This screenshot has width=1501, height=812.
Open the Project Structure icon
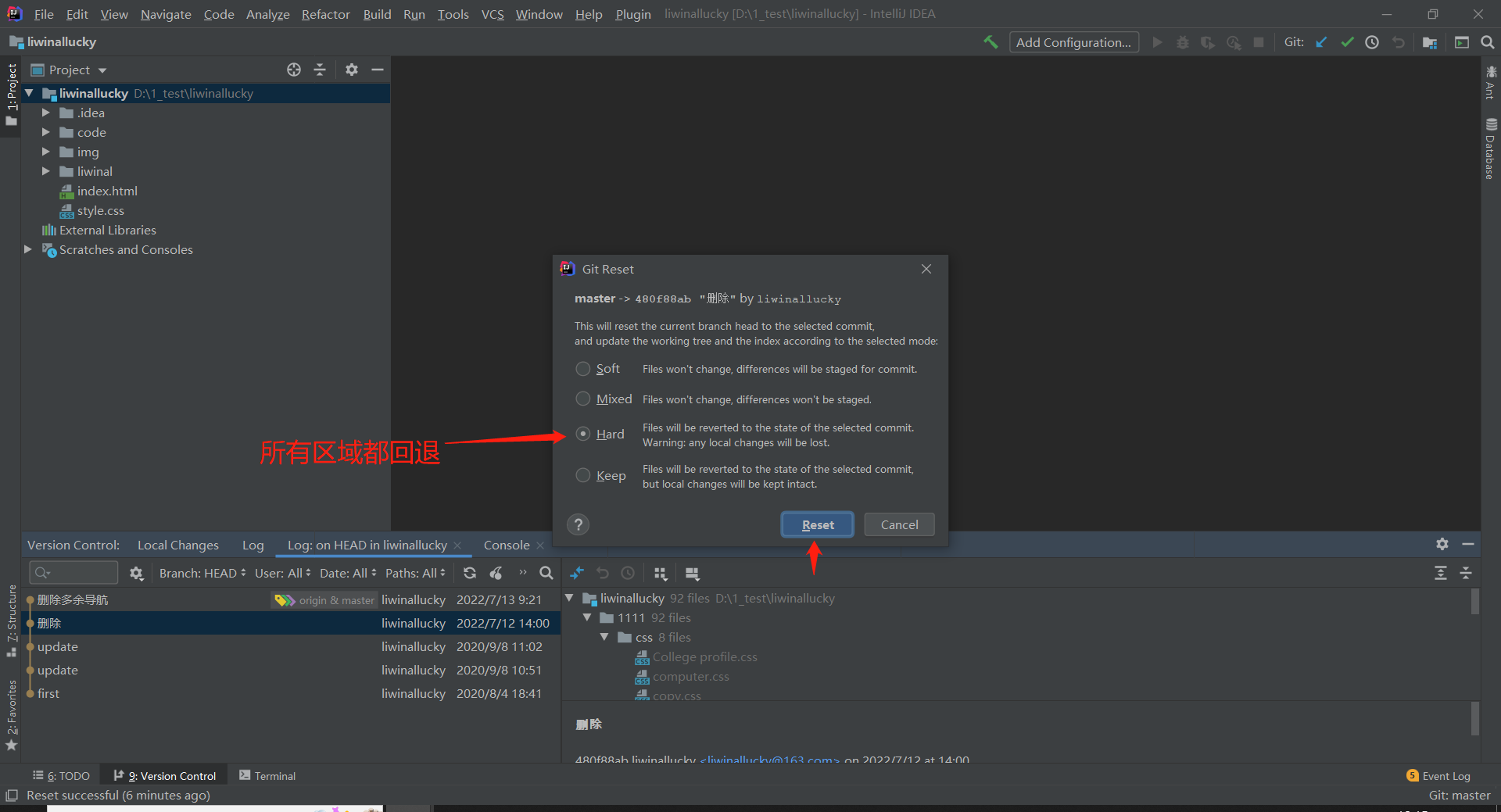(x=1430, y=42)
